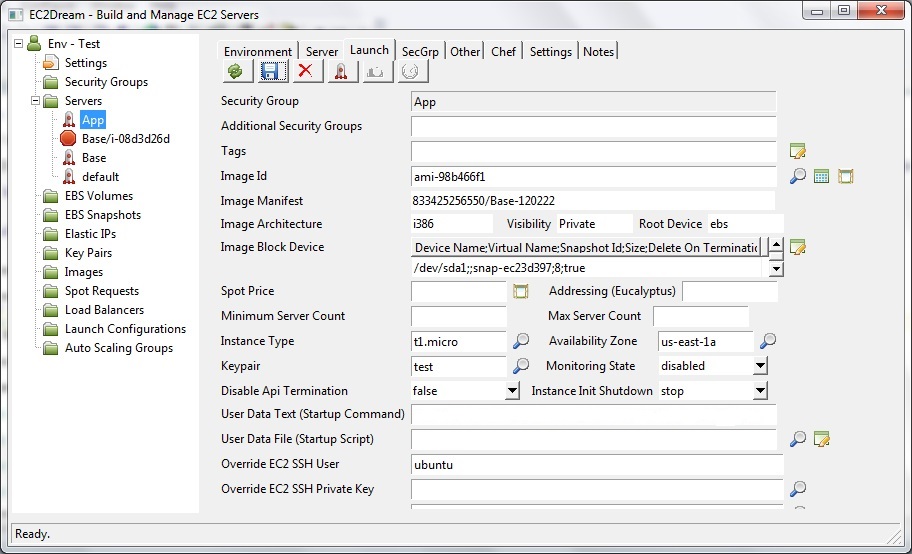Screen dimensions: 912x554
Task: Click the /dev/sda1 block device row
Action: [586, 268]
